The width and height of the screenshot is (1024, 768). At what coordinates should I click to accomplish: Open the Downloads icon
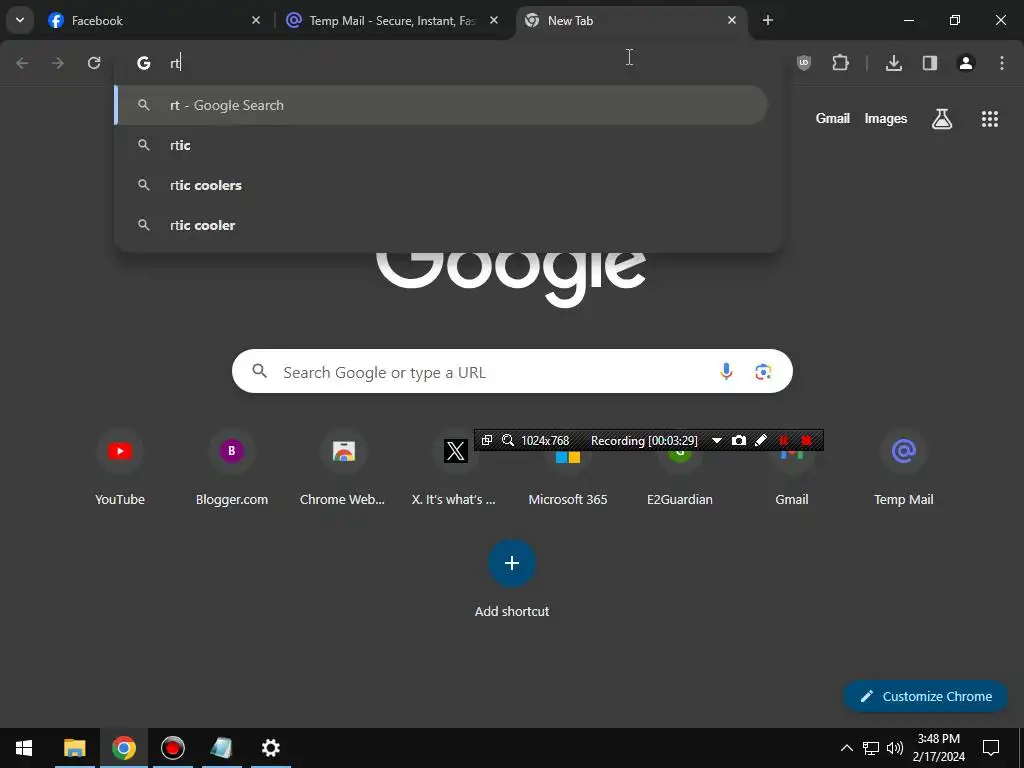click(894, 63)
